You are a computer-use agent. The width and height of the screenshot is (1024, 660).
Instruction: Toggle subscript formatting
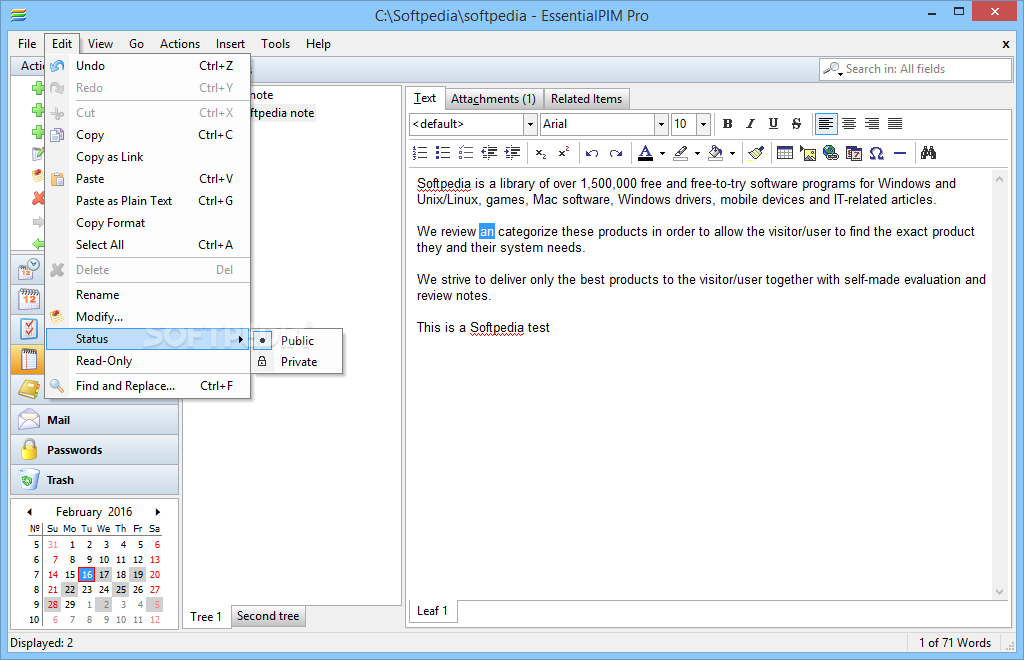tap(541, 153)
